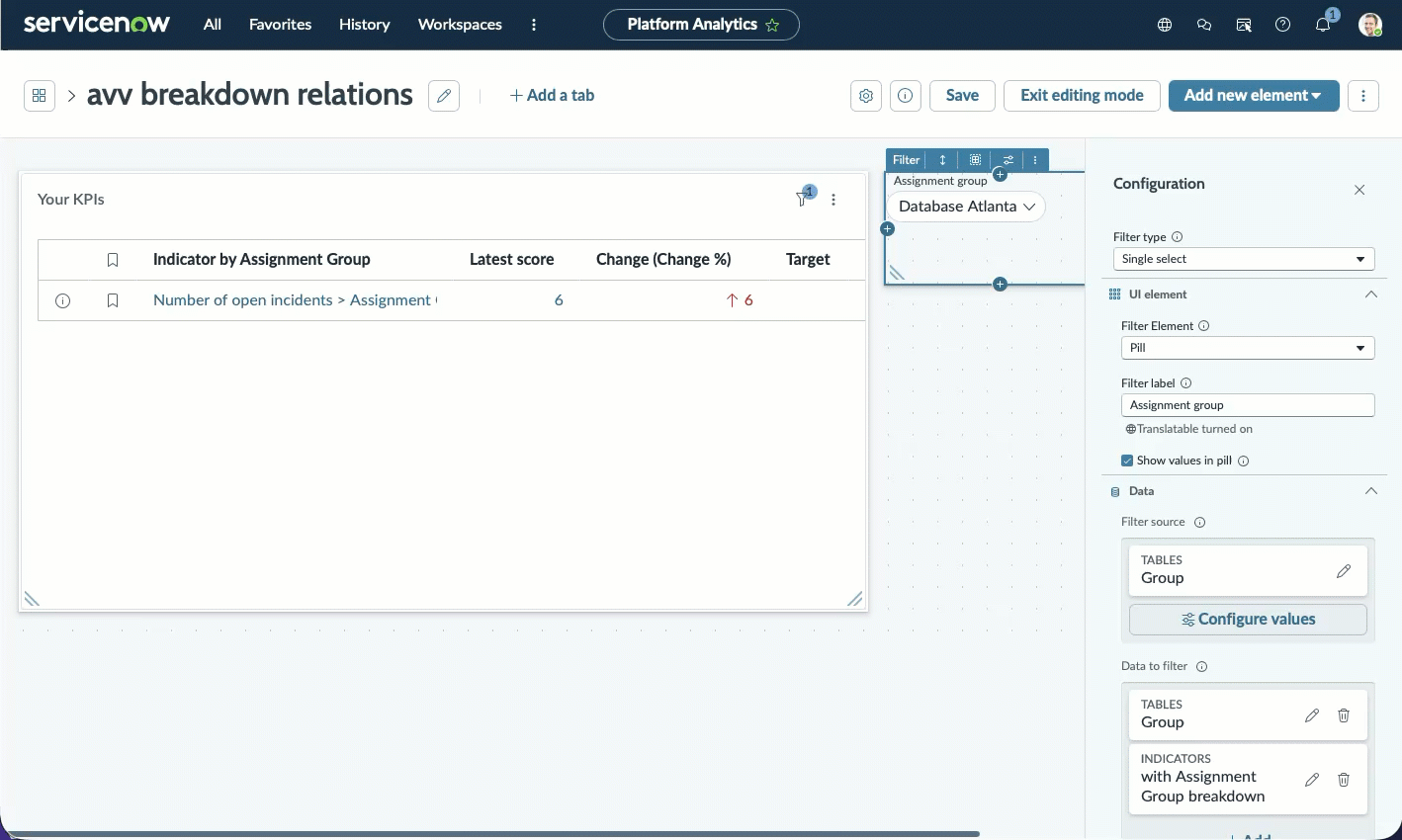Screen dimensions: 1402x840
Task: Click the Filter widget select-container icon
Action: 975,160
